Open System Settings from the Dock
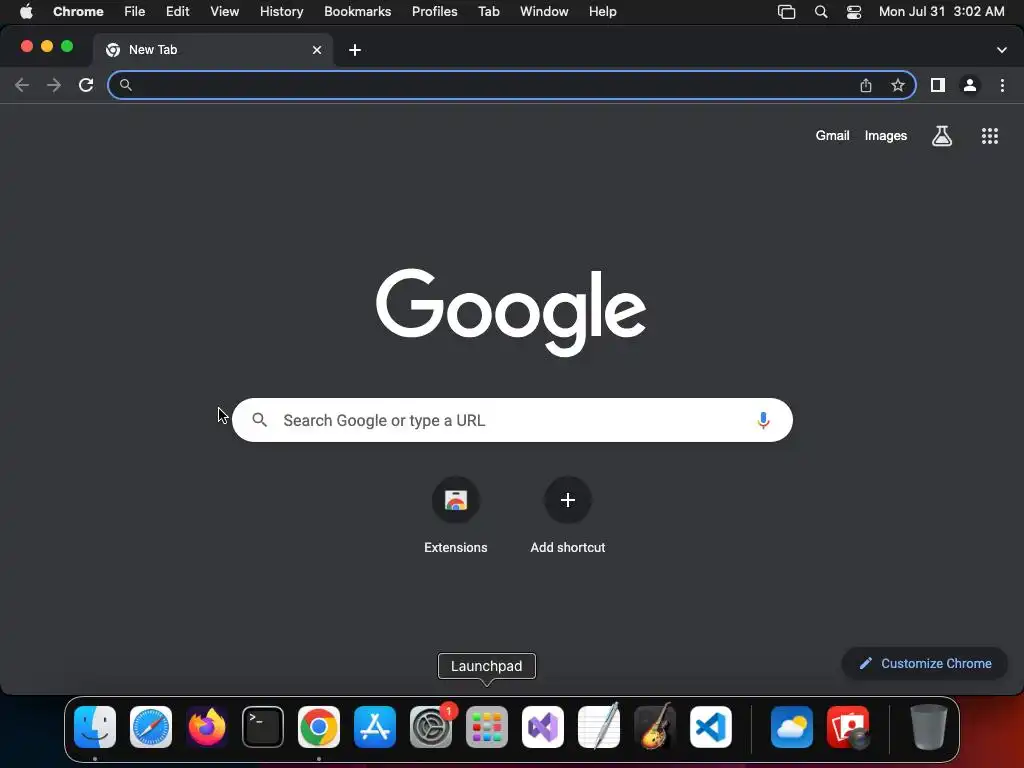The image size is (1024, 768). [x=431, y=727]
